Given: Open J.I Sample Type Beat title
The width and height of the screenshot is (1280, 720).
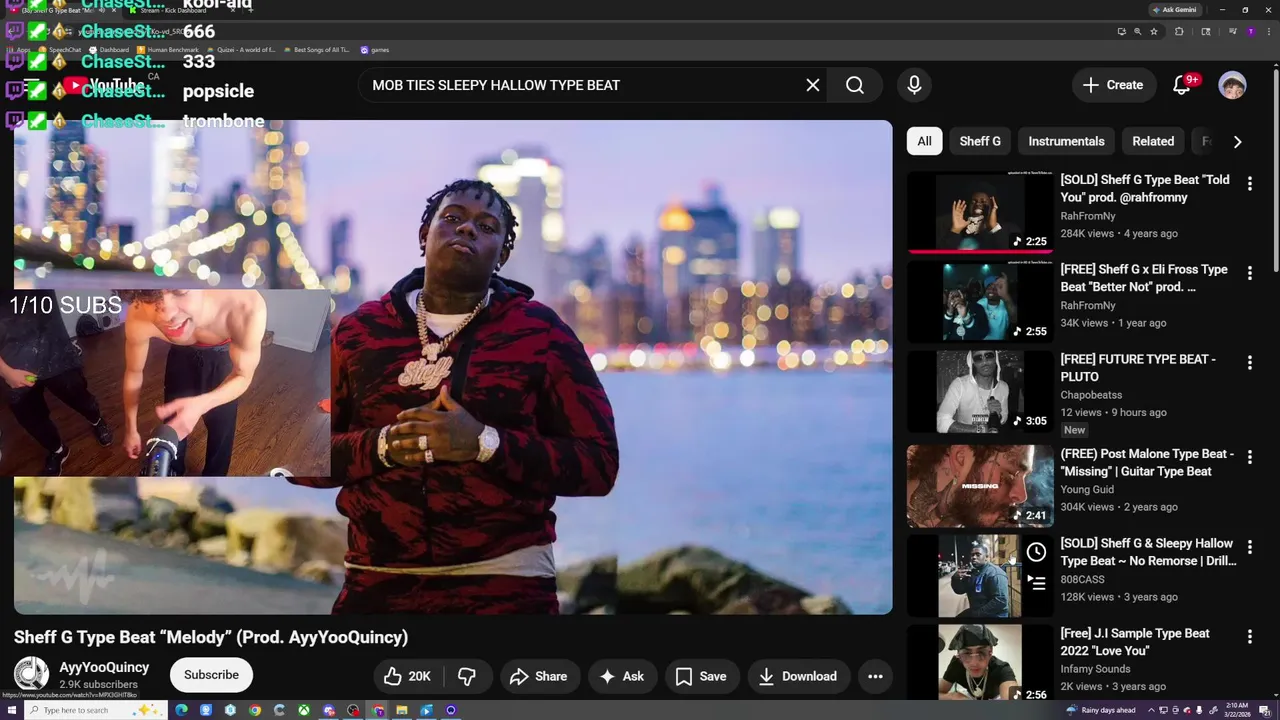Looking at the screenshot, I should click(x=1135, y=642).
